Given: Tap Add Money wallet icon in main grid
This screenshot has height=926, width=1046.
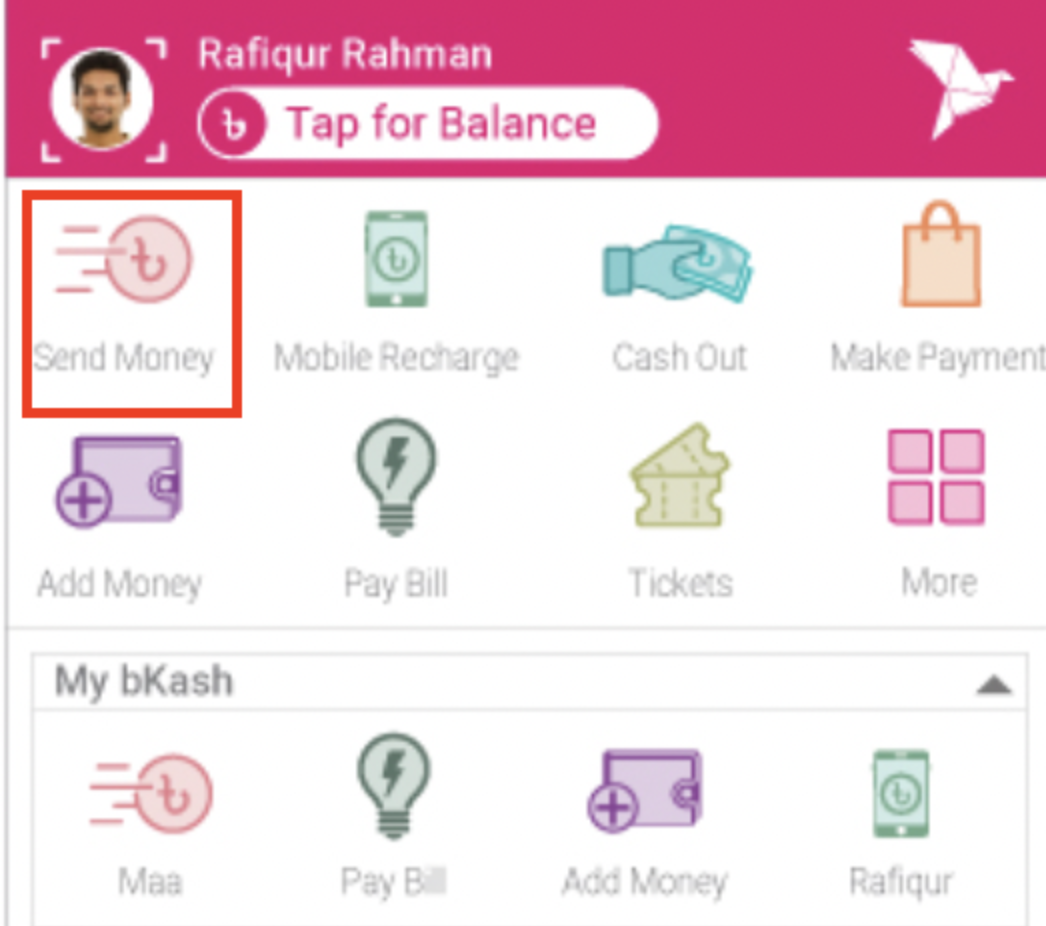Looking at the screenshot, I should (x=119, y=481).
